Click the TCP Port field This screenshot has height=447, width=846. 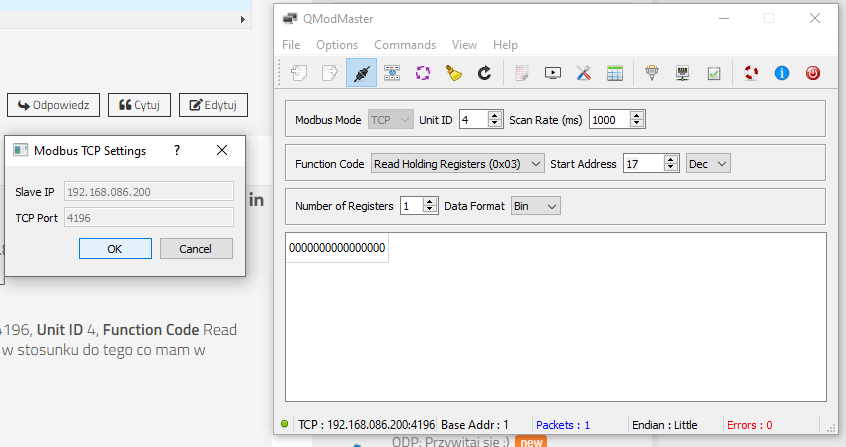[149, 218]
